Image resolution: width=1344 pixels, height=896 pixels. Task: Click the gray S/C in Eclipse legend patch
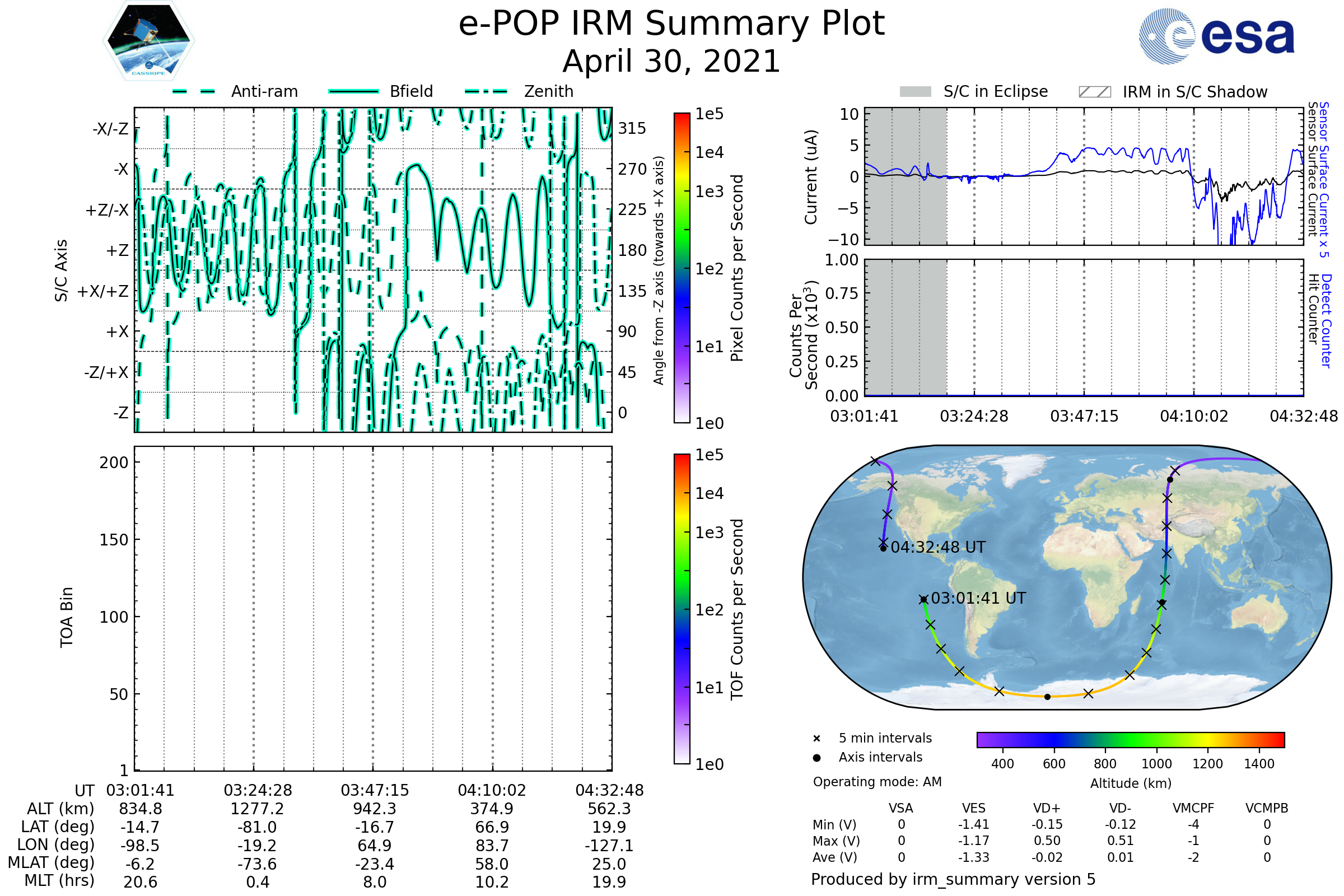[x=916, y=92]
